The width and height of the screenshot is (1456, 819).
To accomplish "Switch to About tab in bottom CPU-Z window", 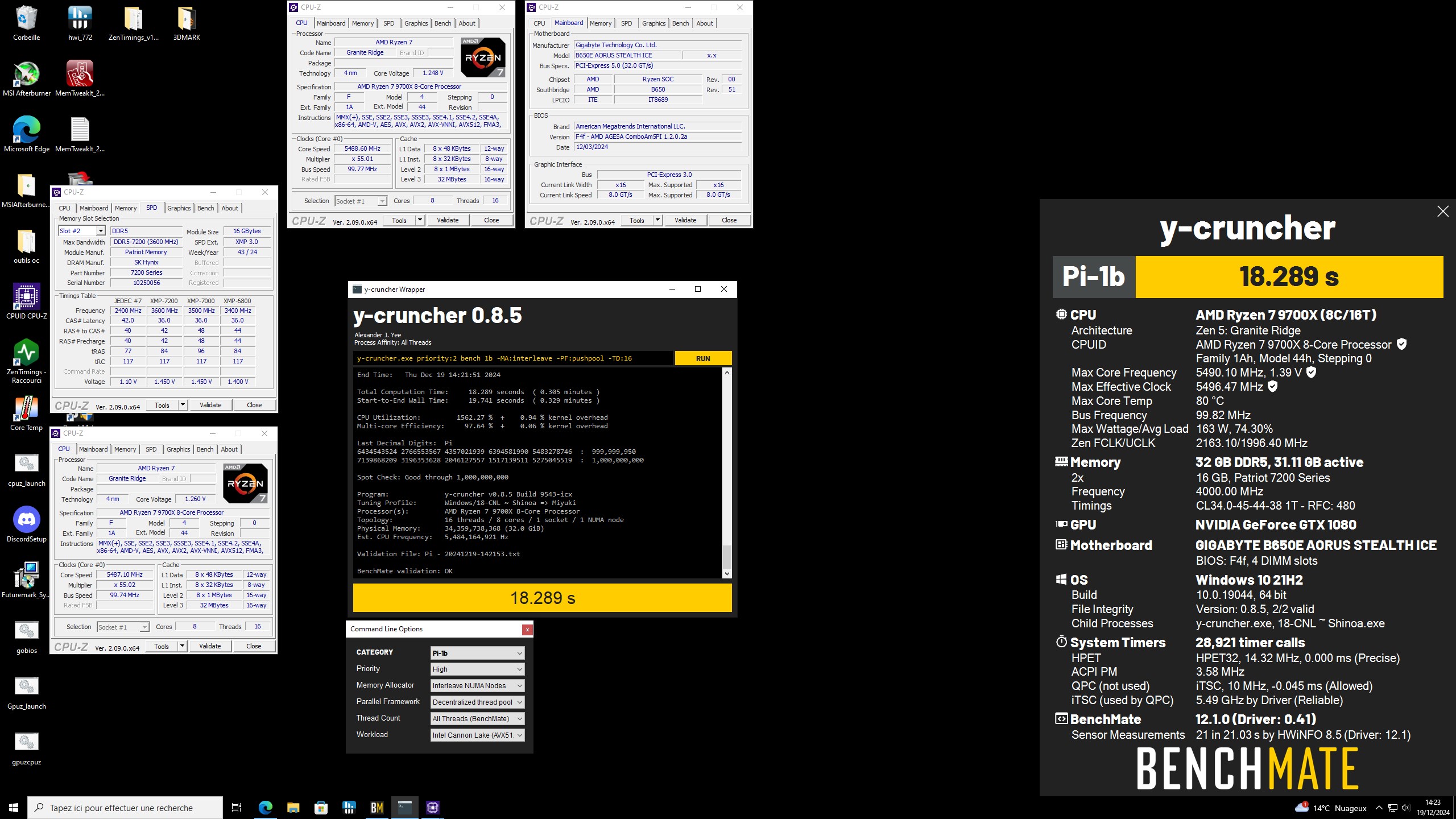I will (229, 449).
